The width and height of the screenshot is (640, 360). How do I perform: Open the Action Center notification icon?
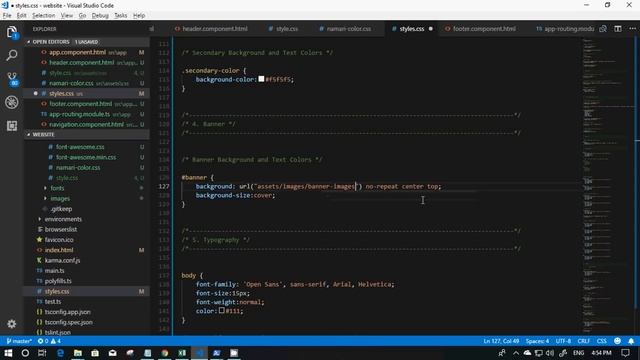(625, 353)
